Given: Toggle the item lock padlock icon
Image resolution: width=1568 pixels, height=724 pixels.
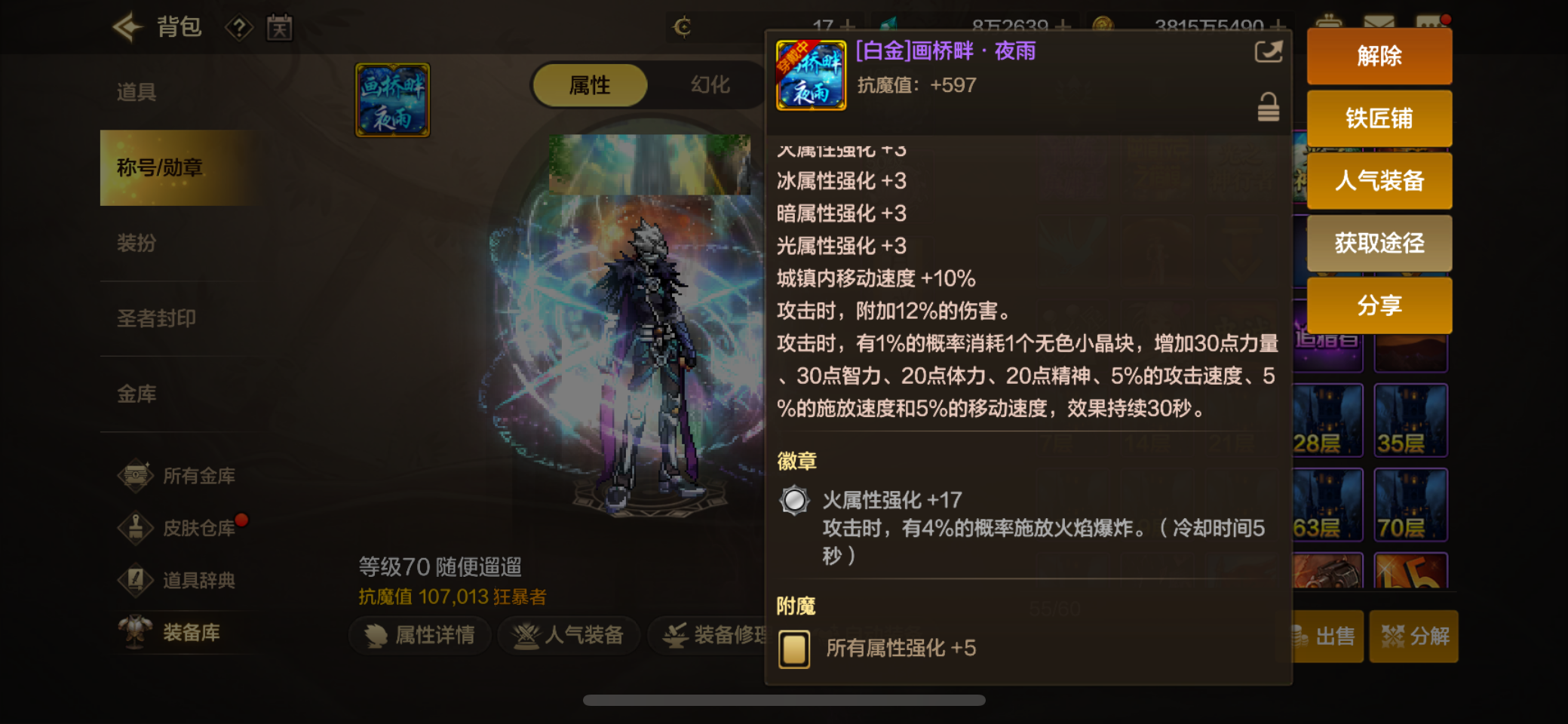Looking at the screenshot, I should tap(1269, 107).
